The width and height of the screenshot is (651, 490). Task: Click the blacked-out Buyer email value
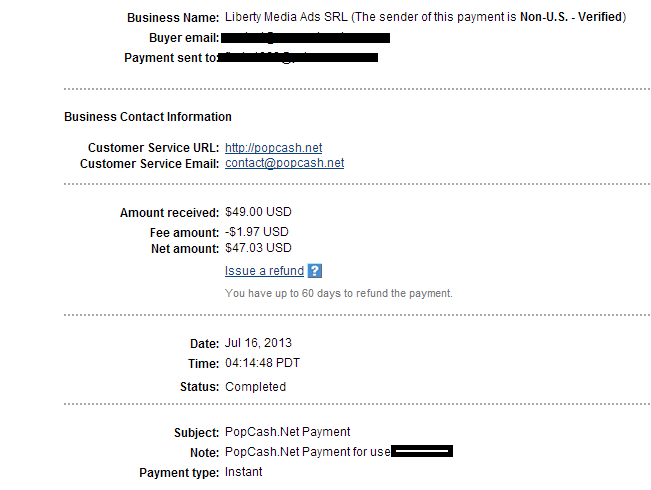click(x=305, y=38)
